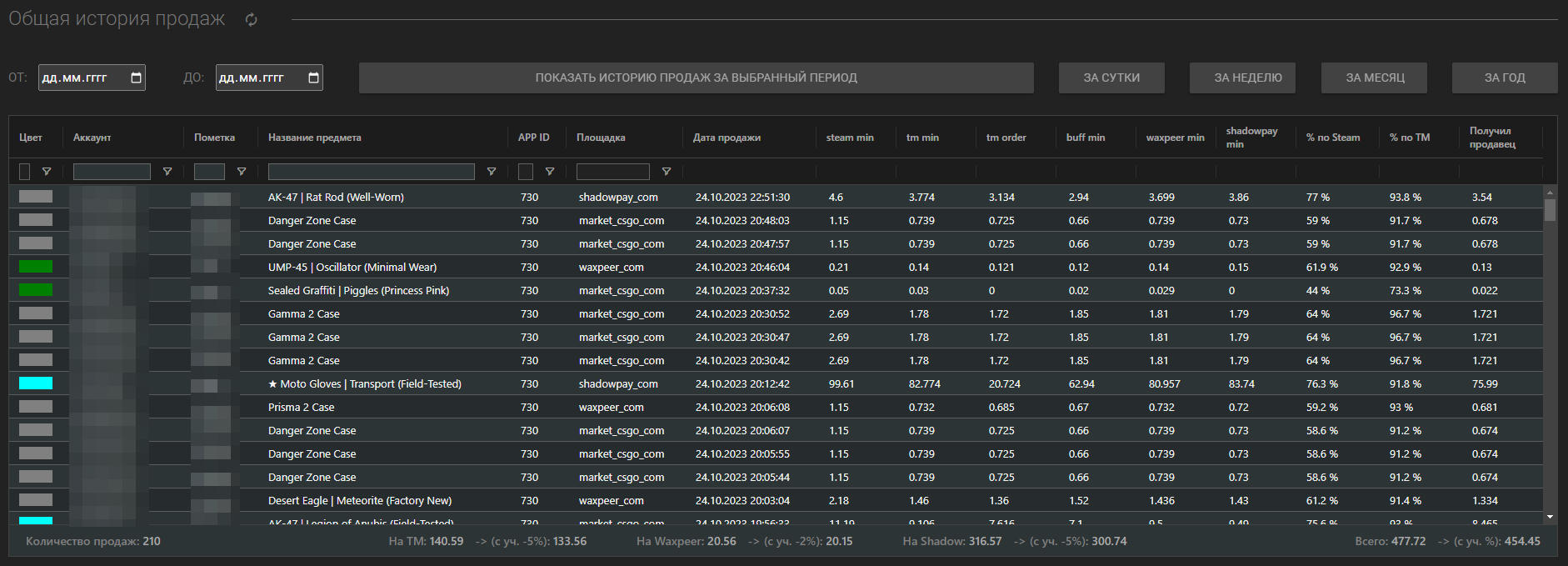The height and width of the screenshot is (566, 1568).
Task: Focus the Площадка filter text box
Action: (x=613, y=172)
